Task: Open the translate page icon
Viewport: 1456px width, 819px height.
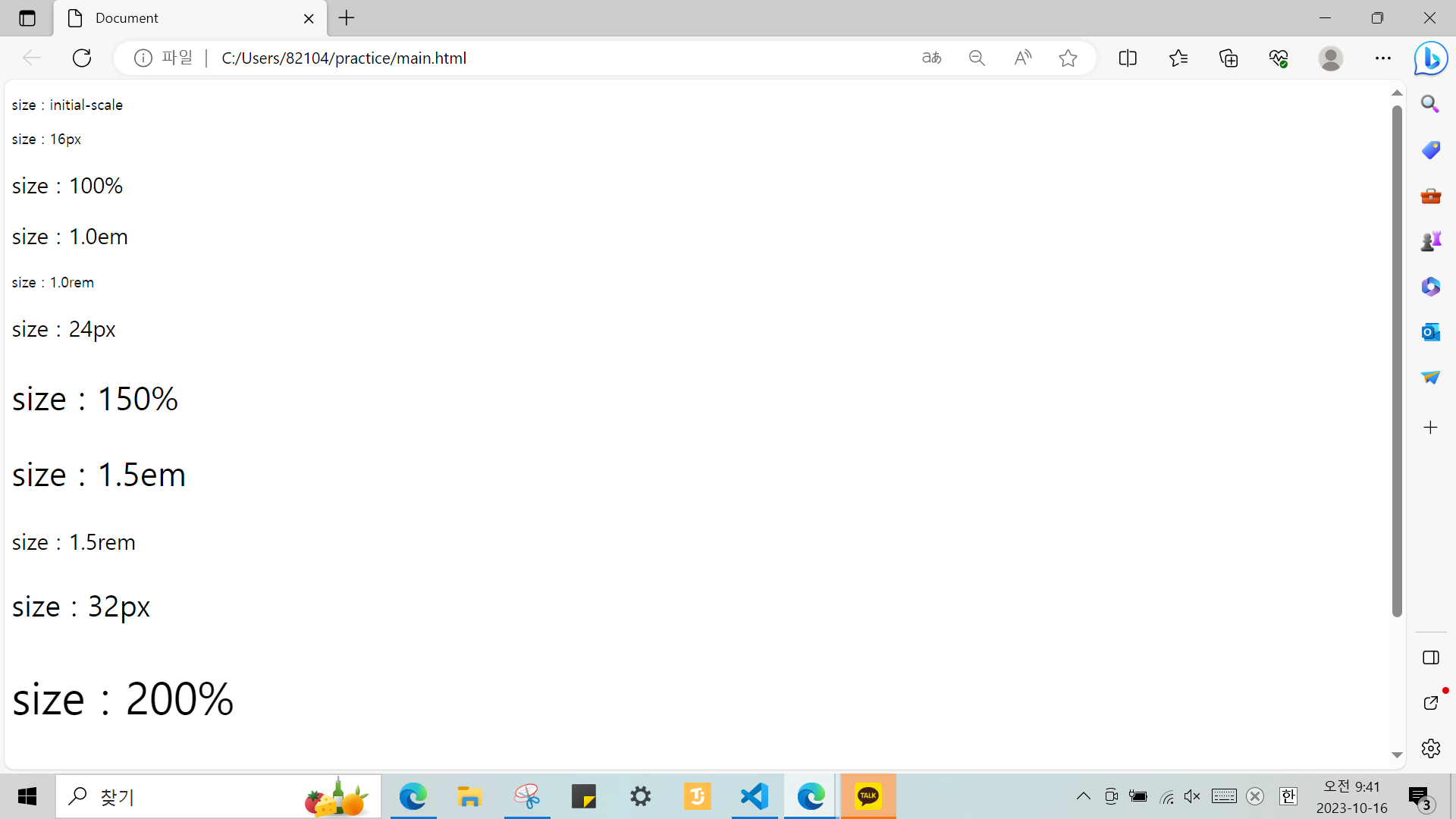Action: [x=931, y=58]
